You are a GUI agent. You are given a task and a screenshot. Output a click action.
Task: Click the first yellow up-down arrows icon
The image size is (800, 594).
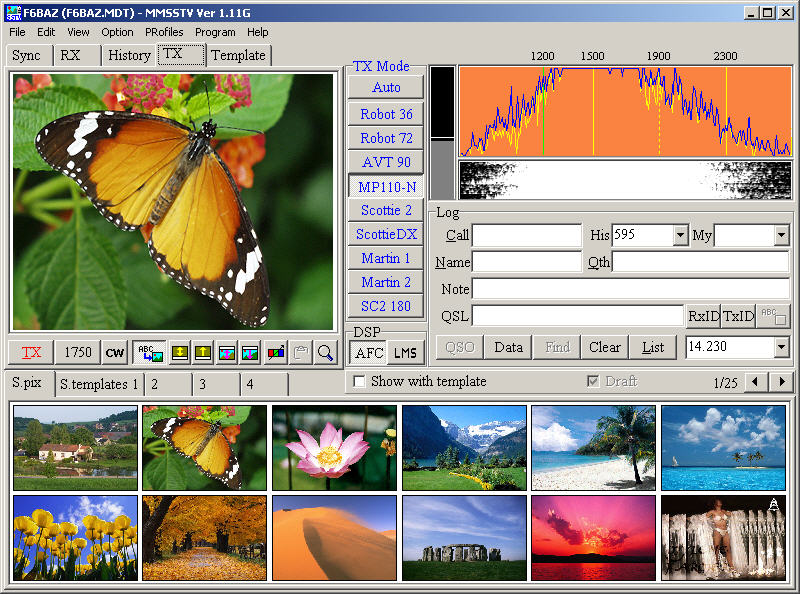point(180,353)
